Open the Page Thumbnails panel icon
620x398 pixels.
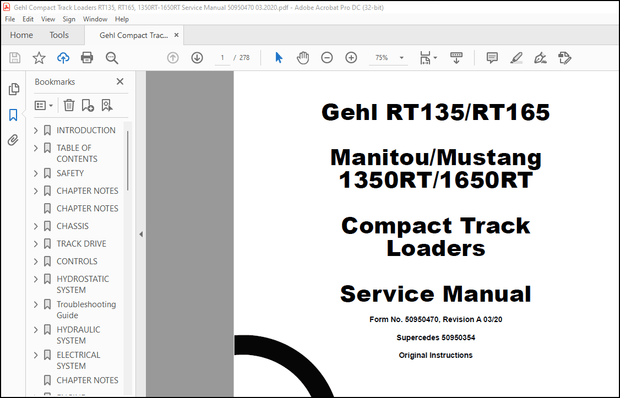pos(13,89)
